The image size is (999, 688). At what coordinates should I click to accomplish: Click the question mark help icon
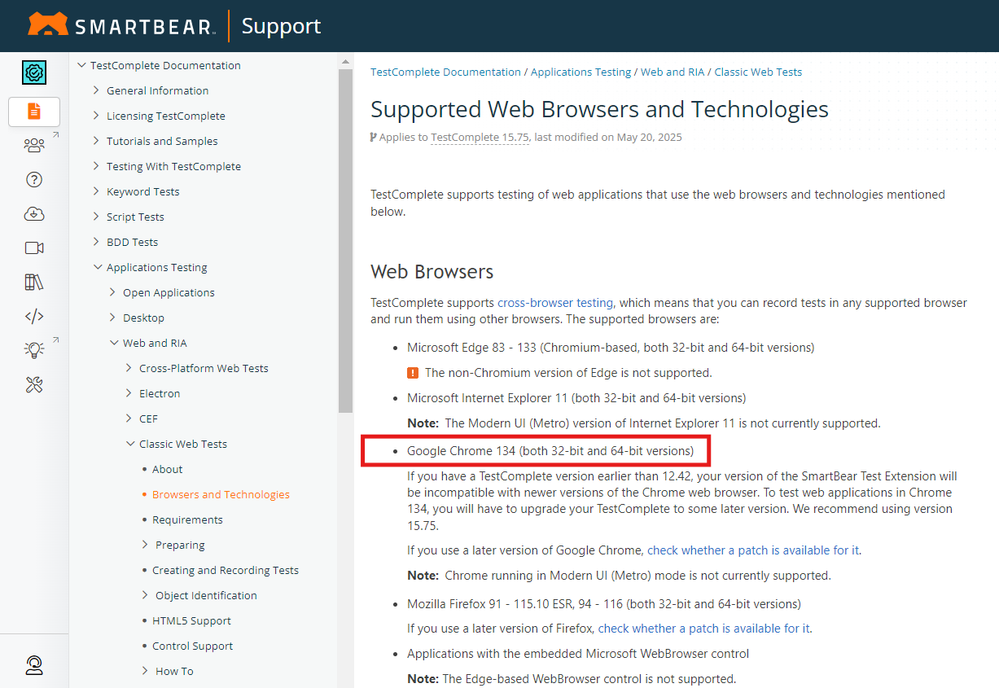click(34, 180)
